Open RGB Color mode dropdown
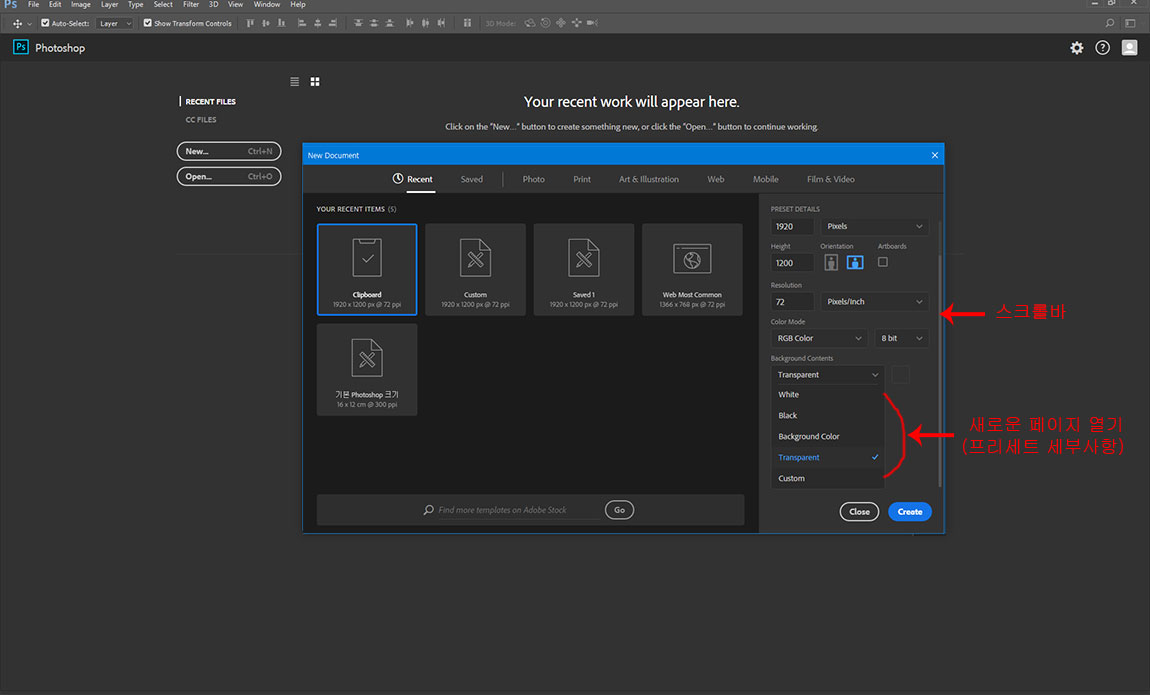The height and width of the screenshot is (695, 1150). pos(819,338)
